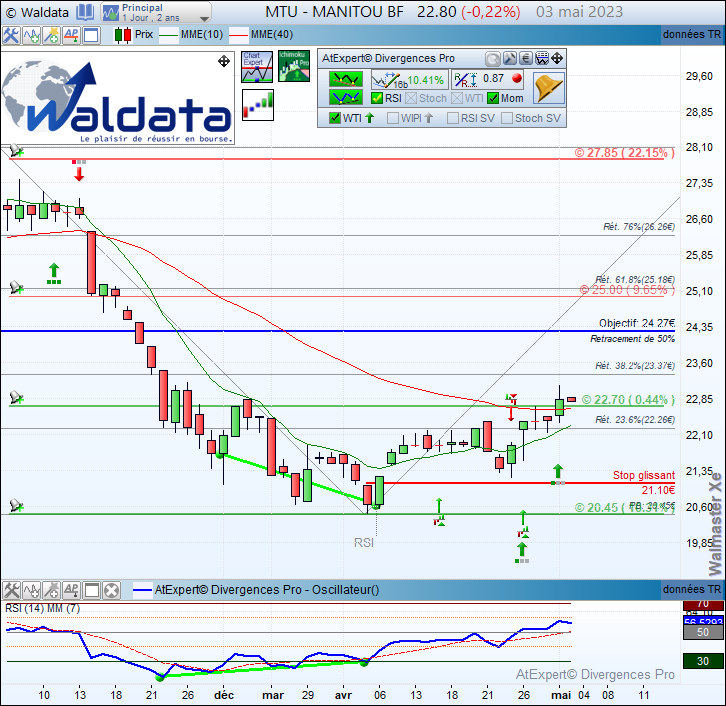This screenshot has width=726, height=706.
Task: Click the 16b 10.41% performance button
Action: (x=409, y=80)
